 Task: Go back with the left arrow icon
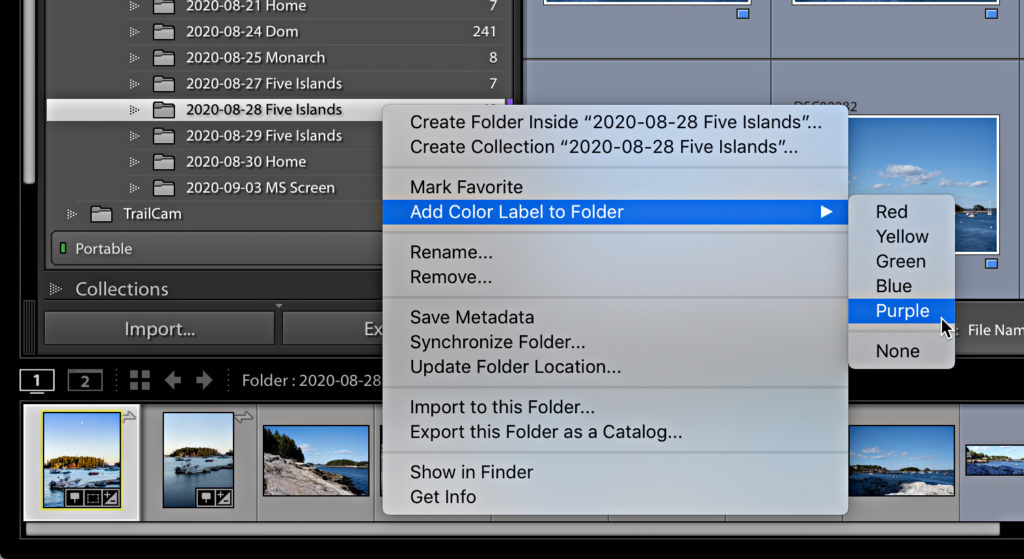[x=173, y=380]
